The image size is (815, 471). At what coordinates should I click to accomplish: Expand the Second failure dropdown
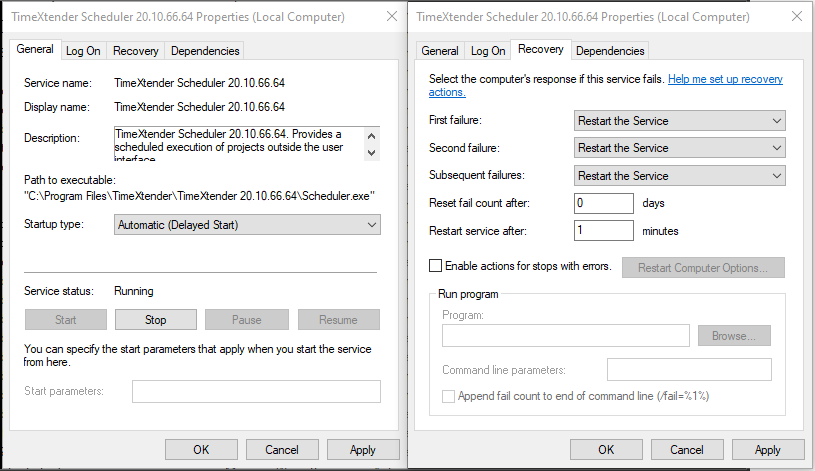679,148
